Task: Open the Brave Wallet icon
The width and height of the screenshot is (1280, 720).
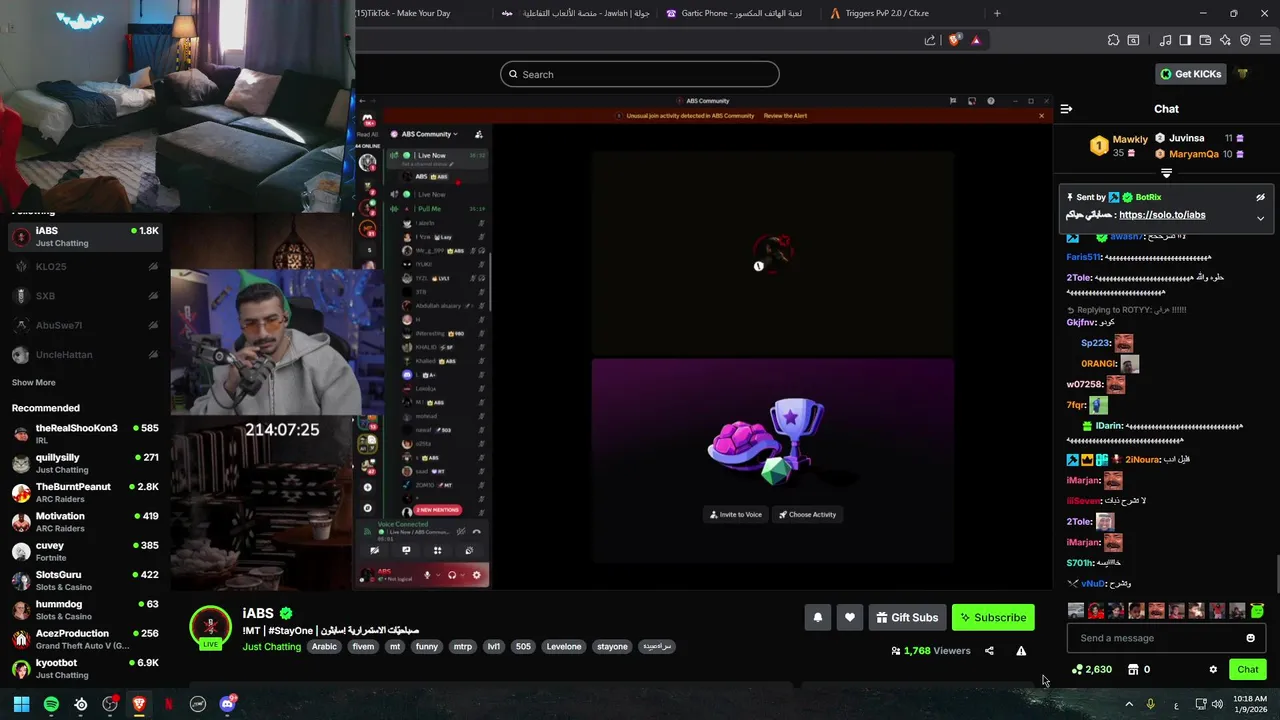Action: tap(1205, 40)
